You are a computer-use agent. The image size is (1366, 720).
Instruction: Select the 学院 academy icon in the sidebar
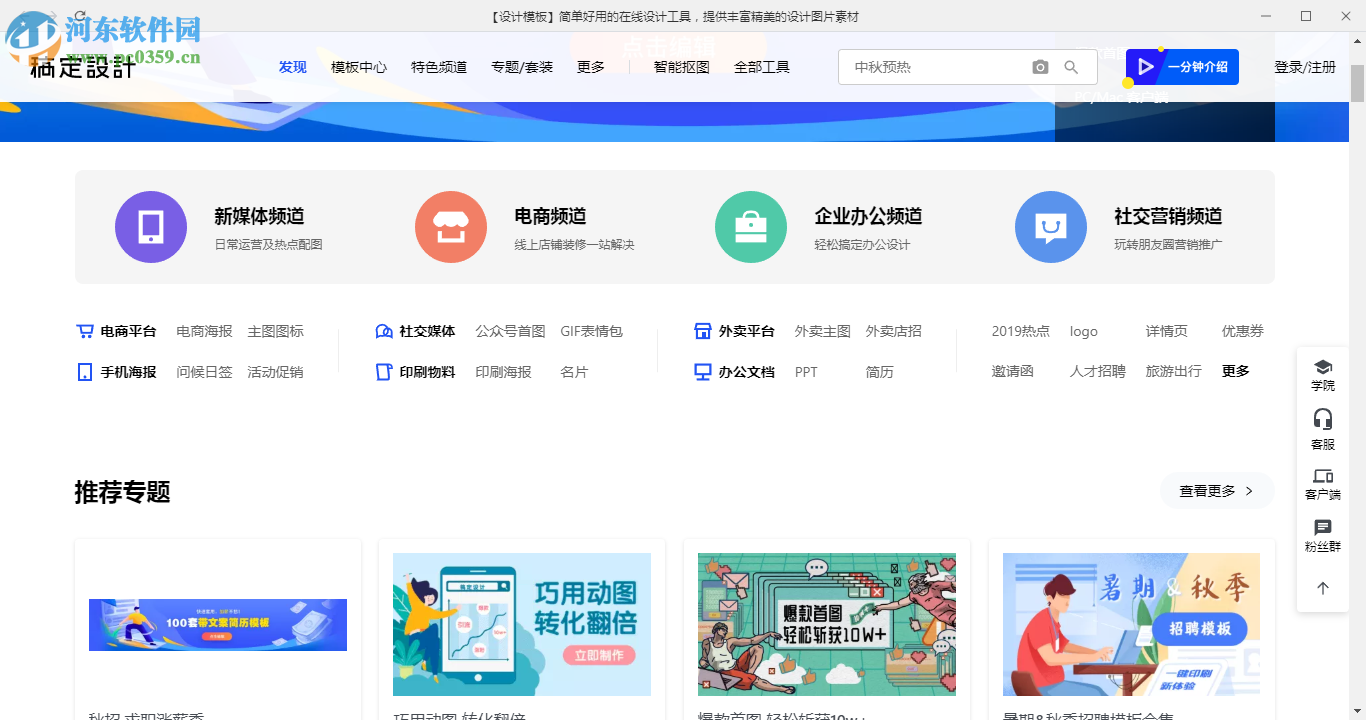[x=1322, y=372]
